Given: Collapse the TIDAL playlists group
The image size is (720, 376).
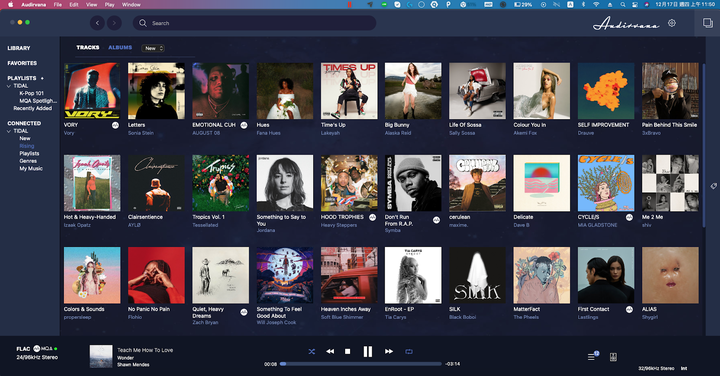Looking at the screenshot, I should 9,86.
